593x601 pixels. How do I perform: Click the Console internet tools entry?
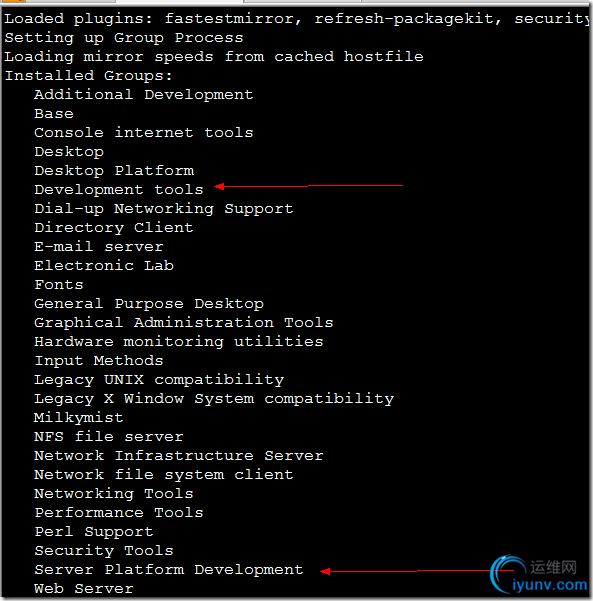[144, 133]
